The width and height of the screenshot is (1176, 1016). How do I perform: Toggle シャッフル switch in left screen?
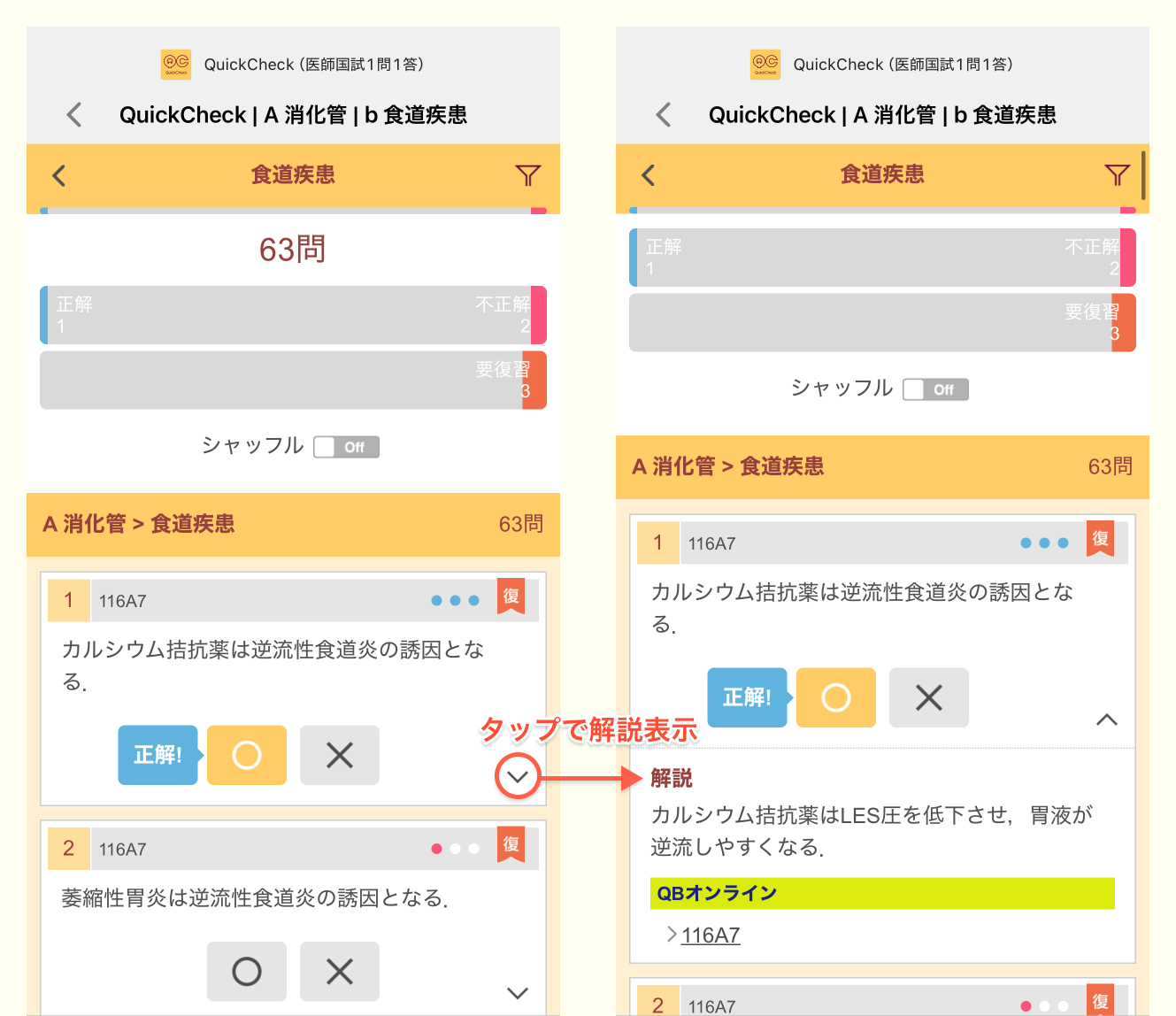[x=346, y=447]
